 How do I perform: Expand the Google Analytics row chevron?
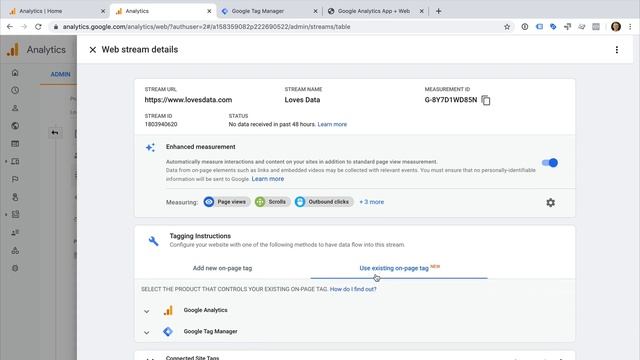[147, 311]
